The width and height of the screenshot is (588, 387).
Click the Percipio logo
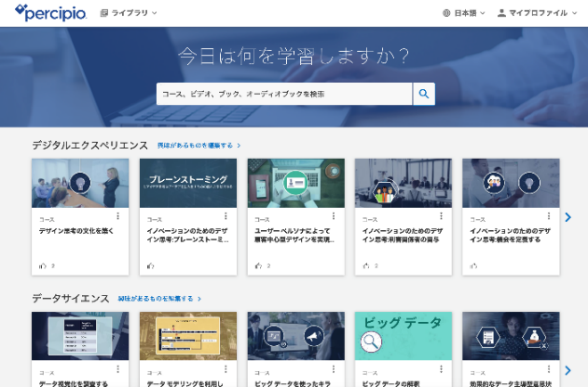pos(51,13)
